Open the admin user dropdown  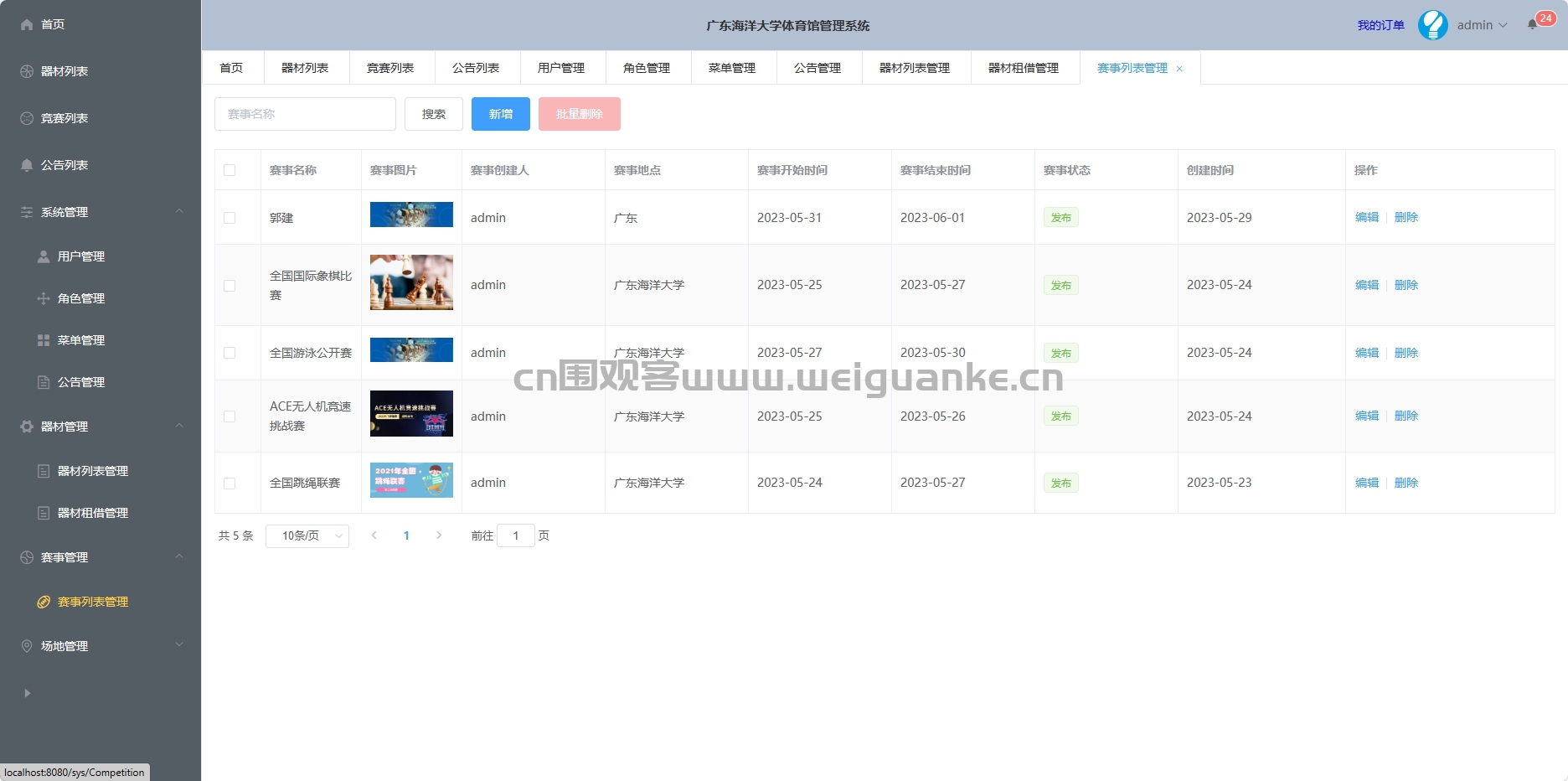[1482, 25]
